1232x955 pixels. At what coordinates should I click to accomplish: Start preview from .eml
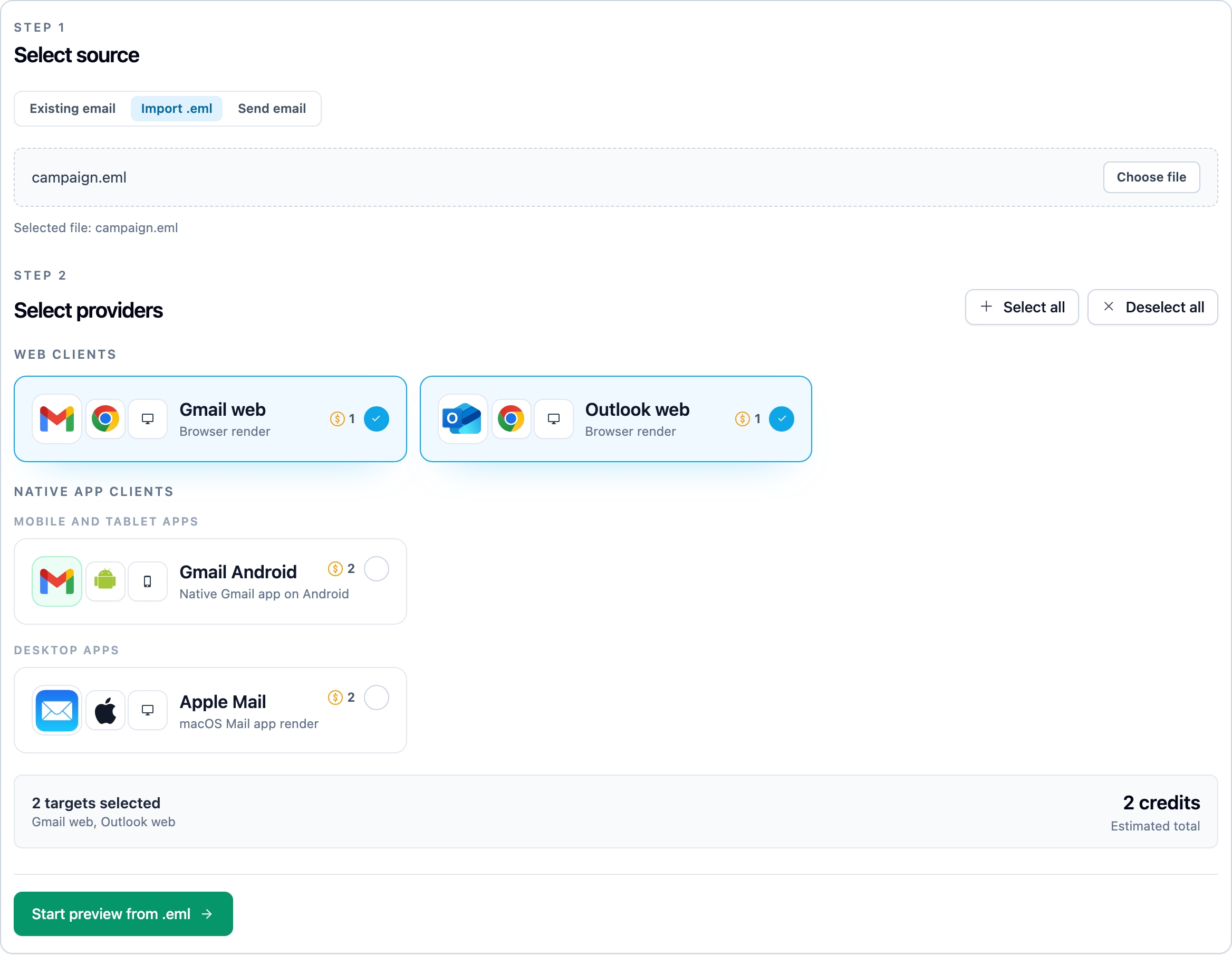point(123,914)
